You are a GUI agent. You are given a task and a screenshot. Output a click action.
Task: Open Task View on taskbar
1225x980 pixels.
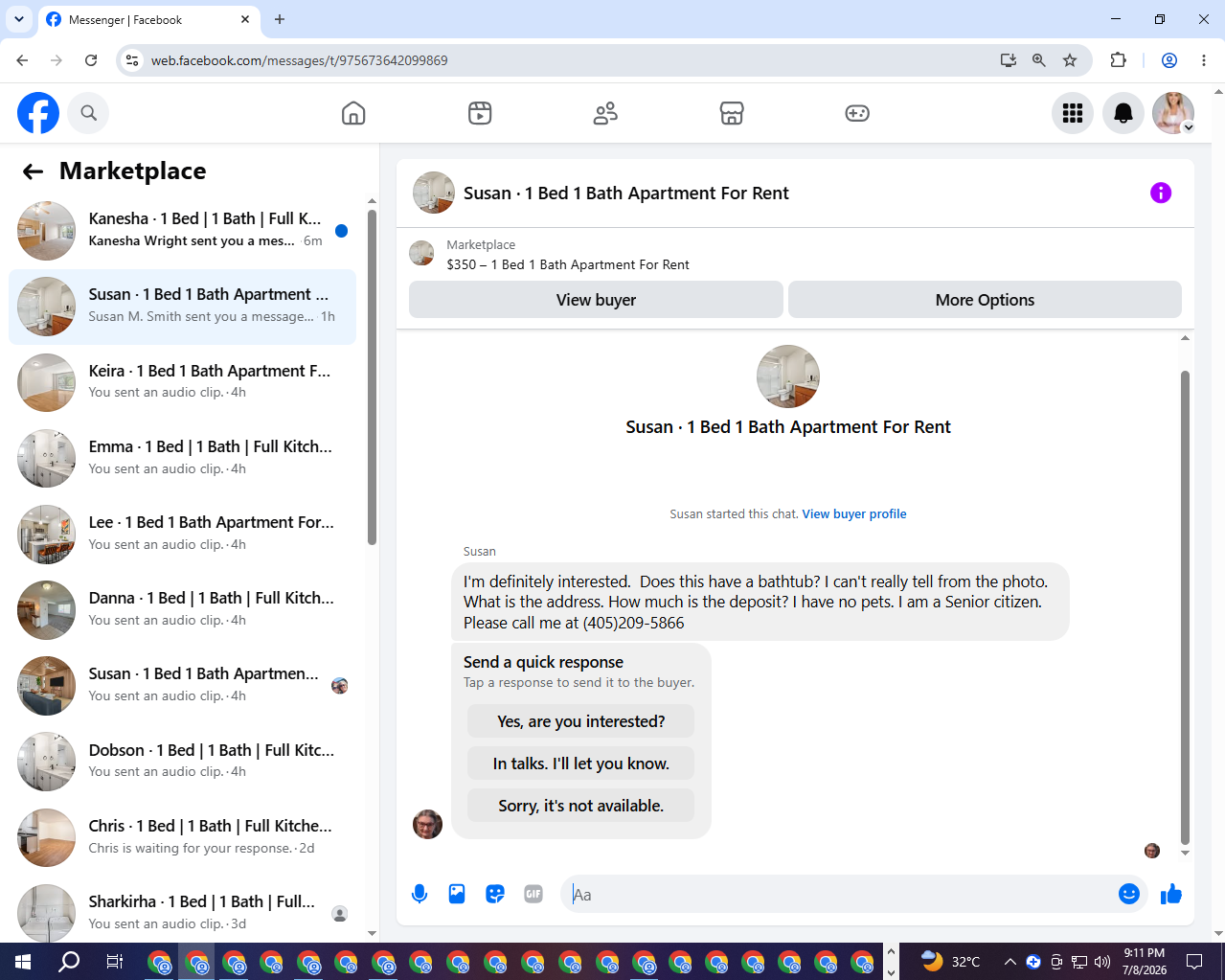(x=114, y=961)
